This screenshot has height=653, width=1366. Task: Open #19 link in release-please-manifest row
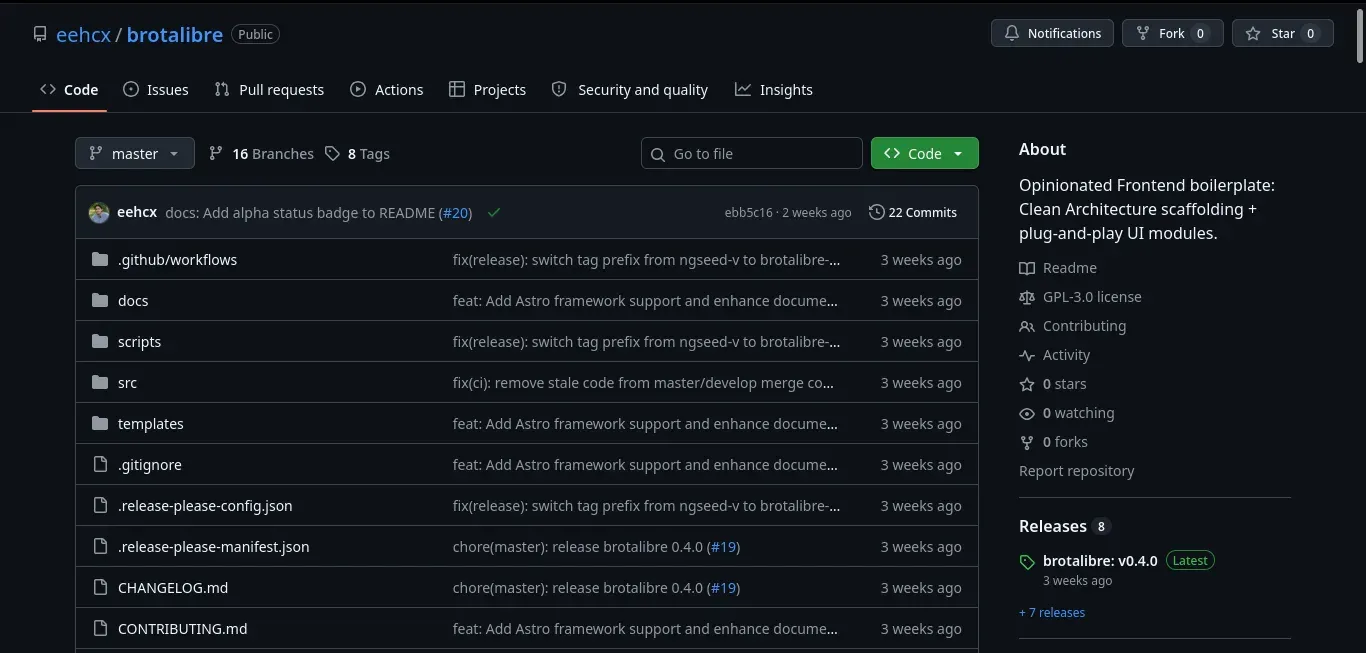tap(725, 546)
